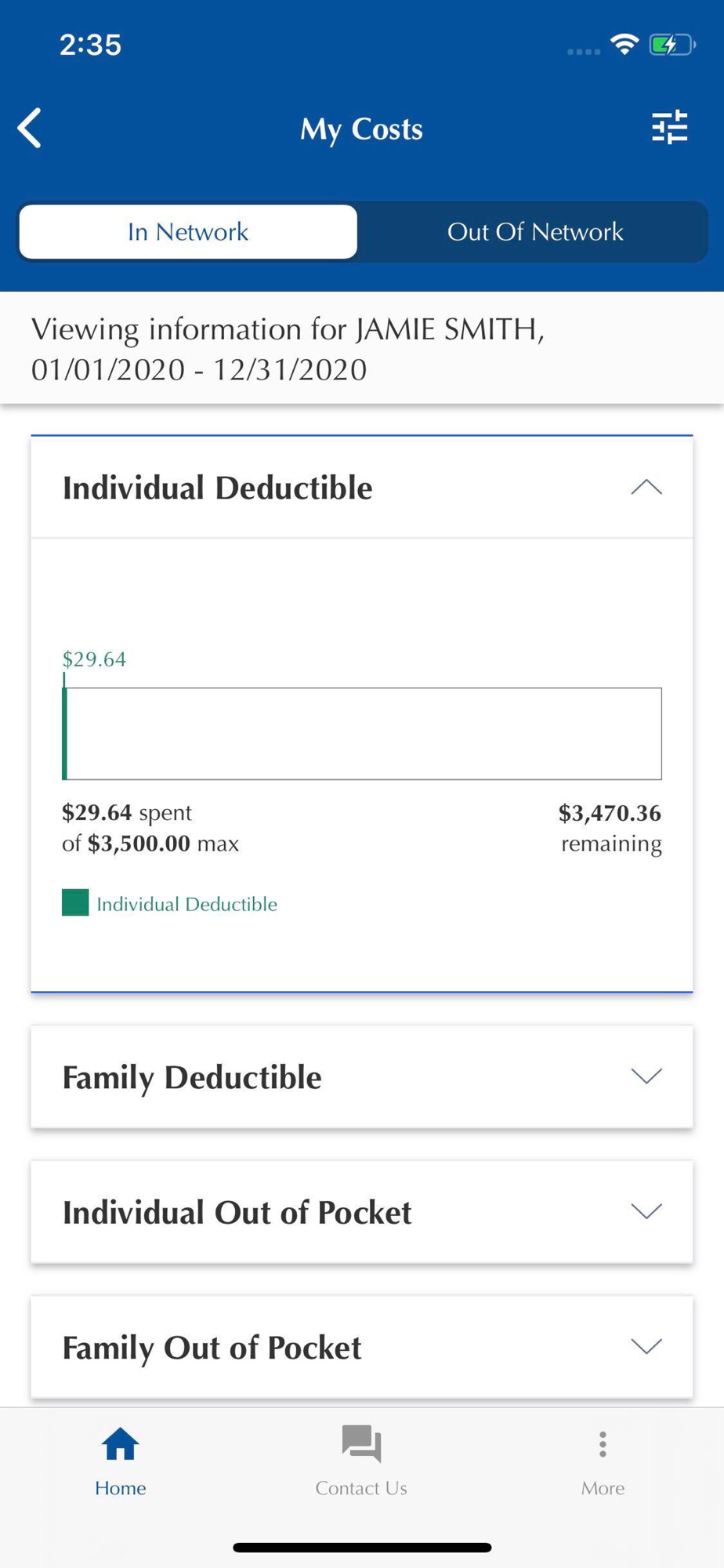
Task: Click the green Individual Deductible legend swatch
Action: (75, 902)
